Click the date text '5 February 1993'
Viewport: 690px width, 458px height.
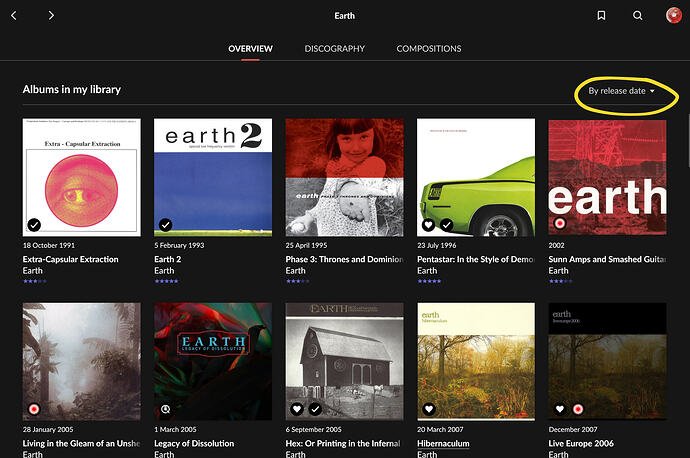[179, 245]
